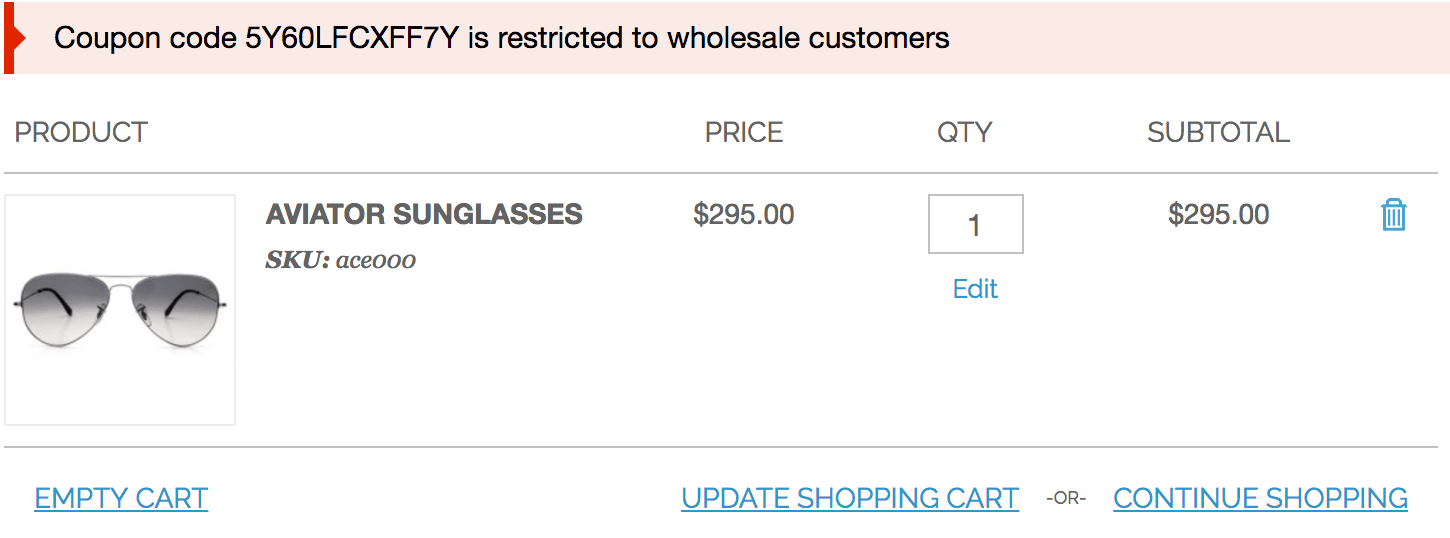Click the Edit link under quantity
The height and width of the screenshot is (538, 1450).
[x=975, y=289]
